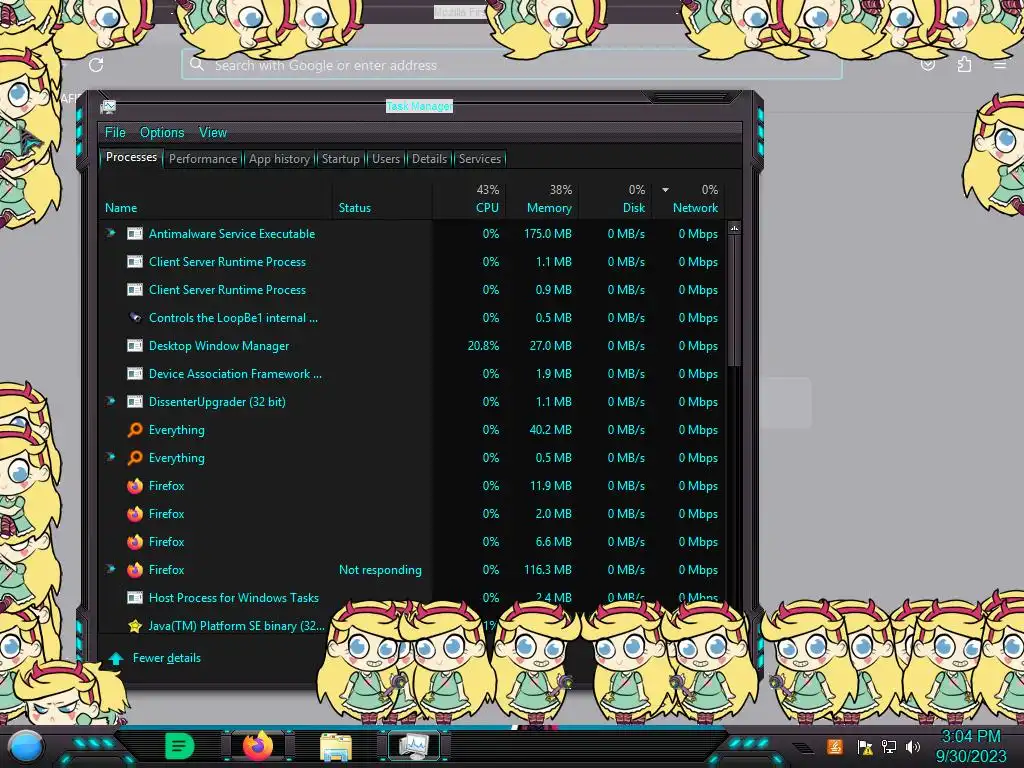Select the Client Server Runtime Process 0.9 MB row
The image size is (1024, 768).
click(413, 290)
